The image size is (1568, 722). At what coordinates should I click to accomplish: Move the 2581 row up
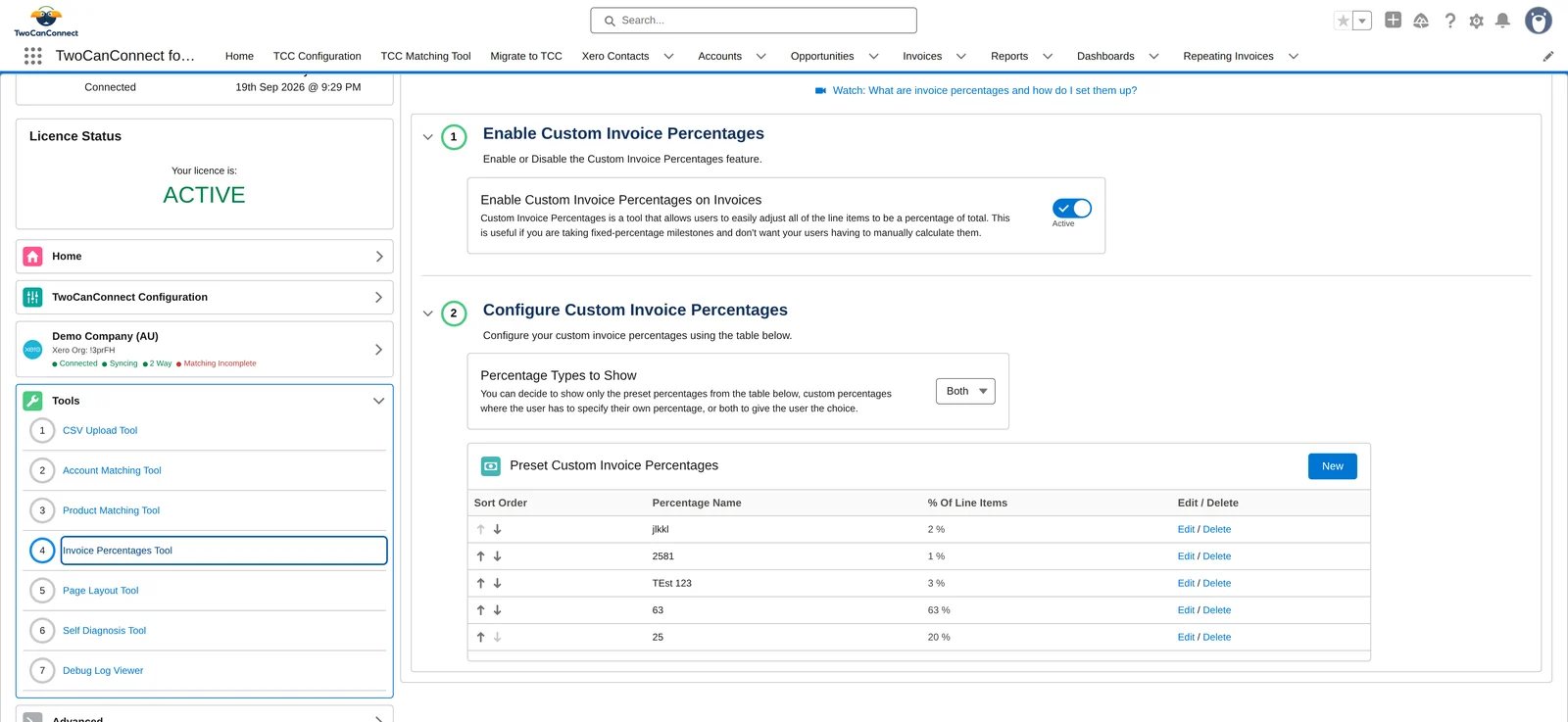click(480, 556)
